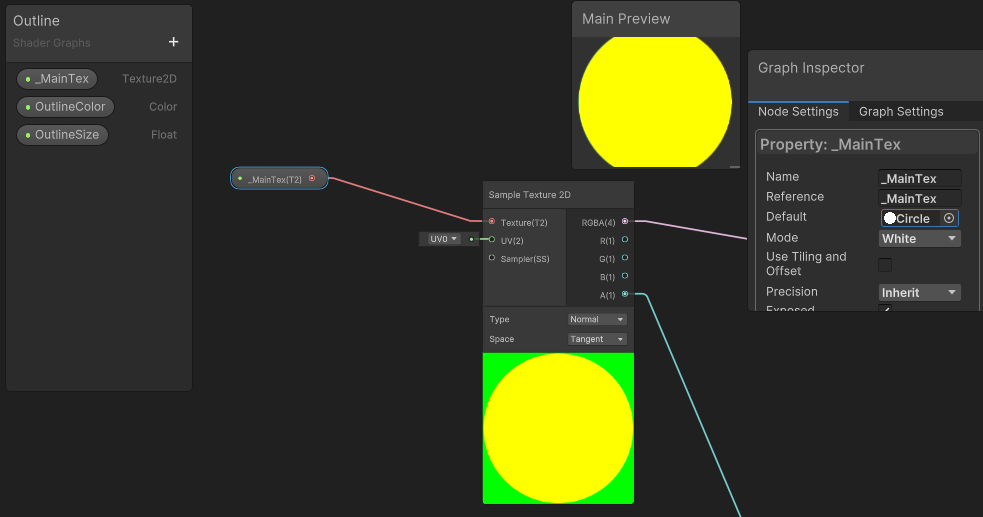This screenshot has width=983, height=517.
Task: Click the Sample Texture 2D node title
Action: [x=530, y=195]
